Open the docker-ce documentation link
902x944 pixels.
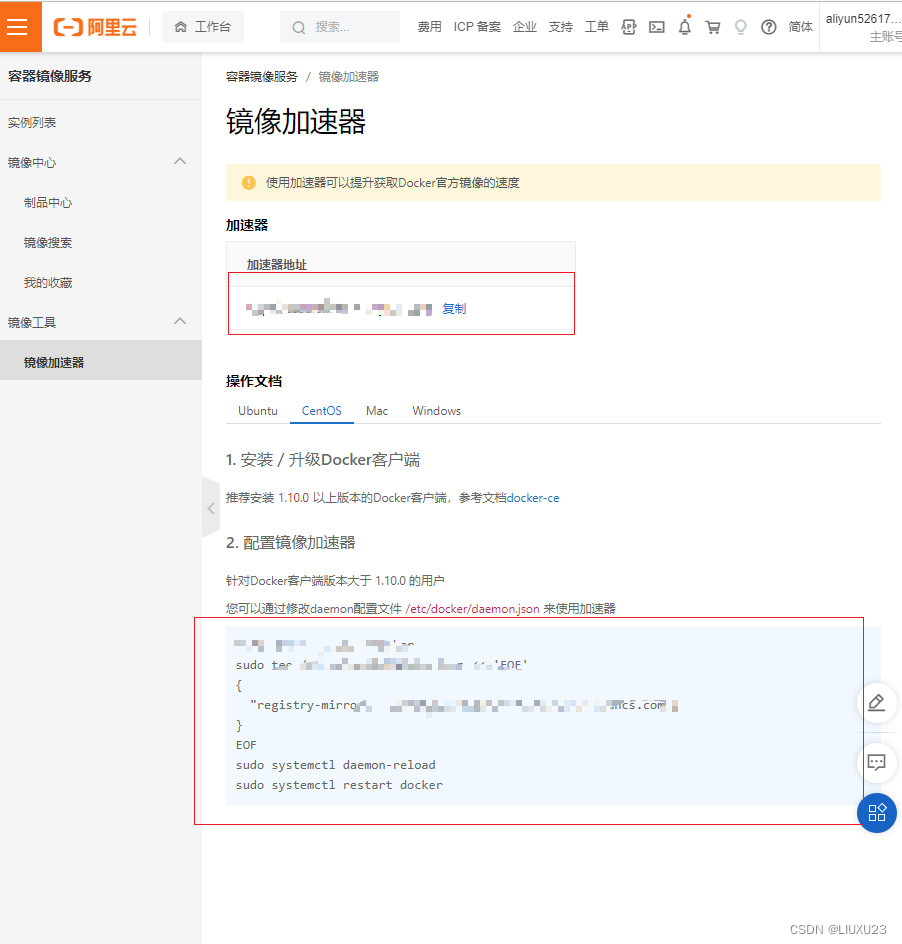[533, 498]
